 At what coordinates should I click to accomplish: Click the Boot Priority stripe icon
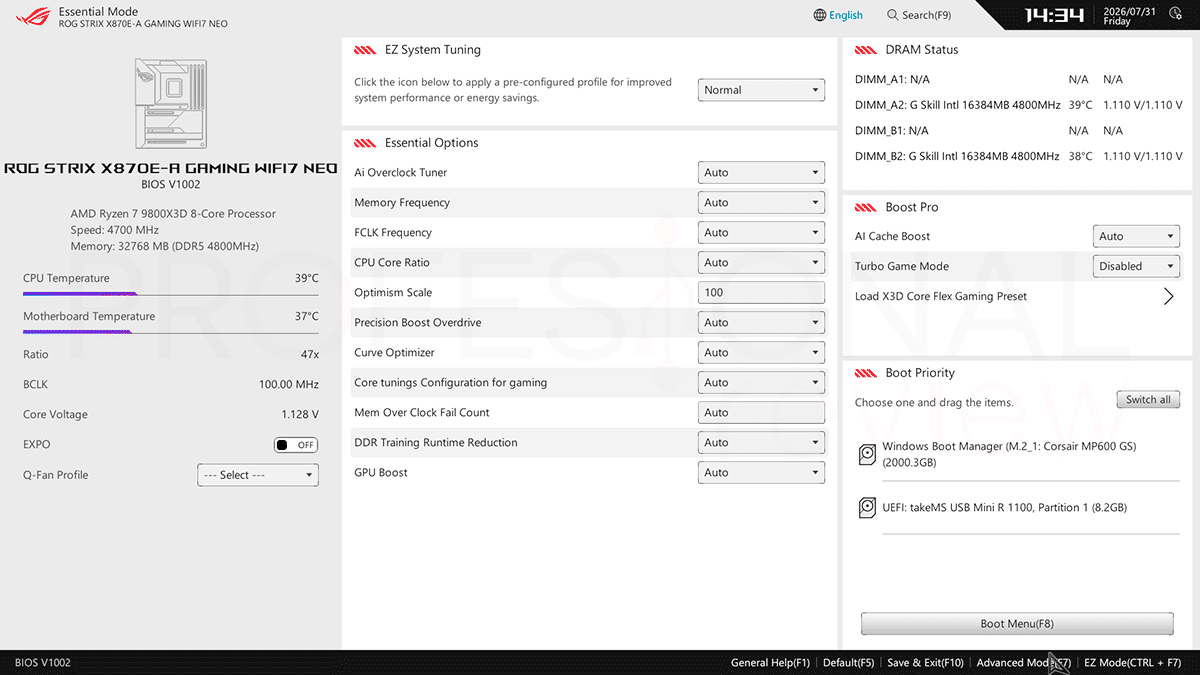point(866,373)
